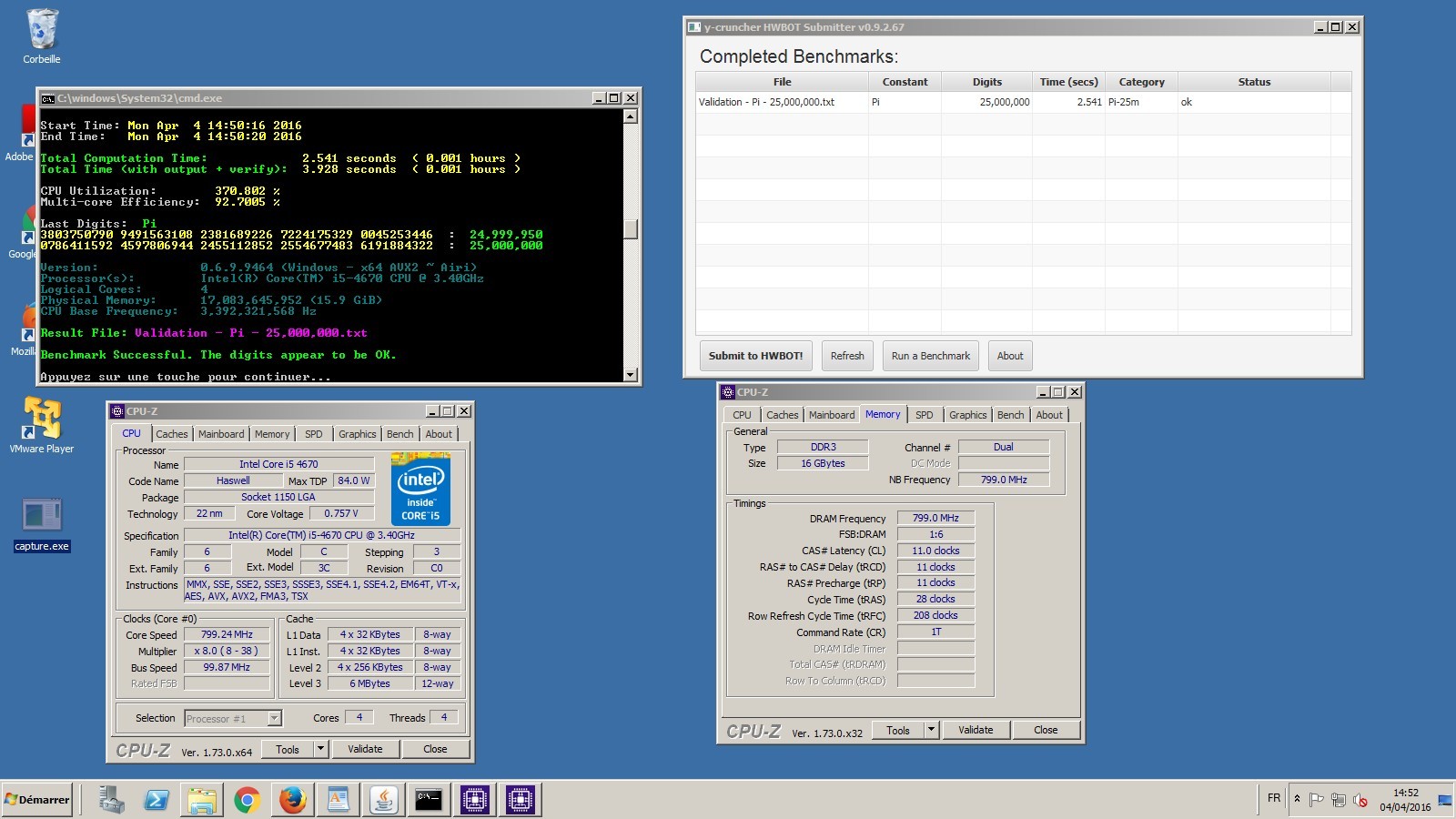This screenshot has width=1456, height=819.
Task: Open the Démarrer start menu
Action: pos(37,800)
